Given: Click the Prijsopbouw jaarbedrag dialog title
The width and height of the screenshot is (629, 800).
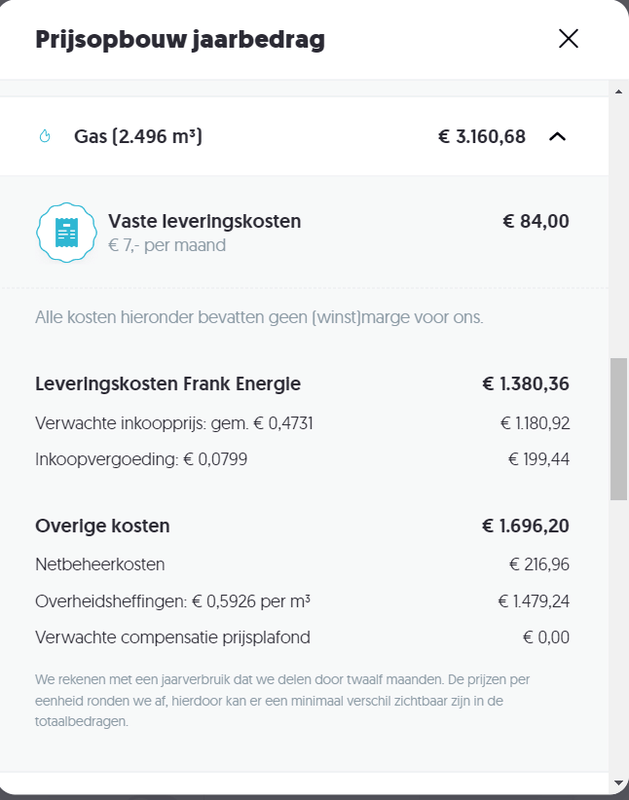Looking at the screenshot, I should pos(180,40).
